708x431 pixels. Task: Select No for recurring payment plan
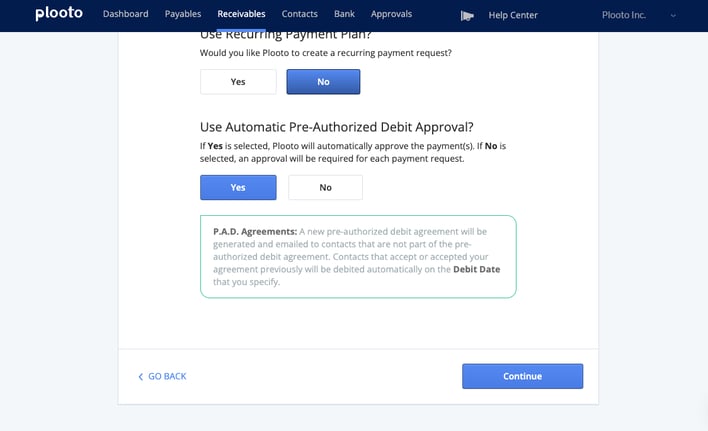click(323, 82)
